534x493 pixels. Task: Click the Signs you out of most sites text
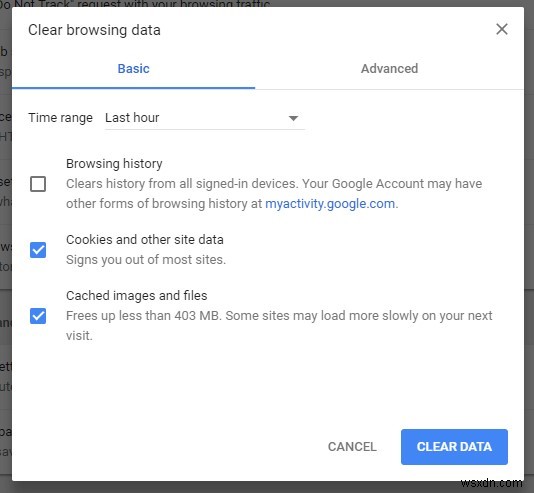tap(146, 260)
